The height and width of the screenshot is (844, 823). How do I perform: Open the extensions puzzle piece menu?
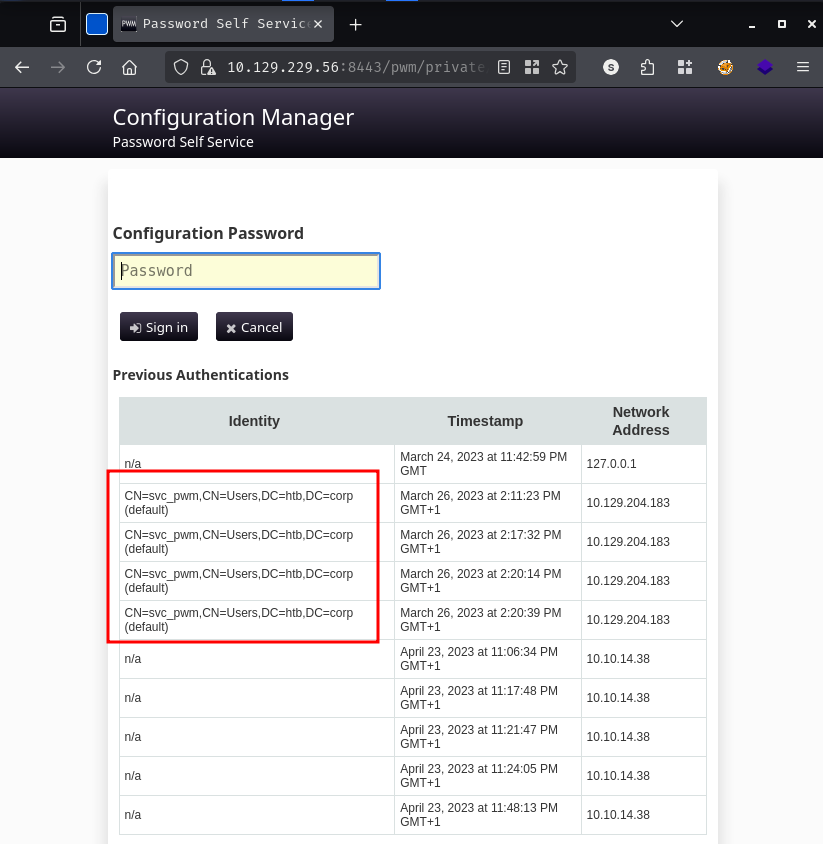648,67
